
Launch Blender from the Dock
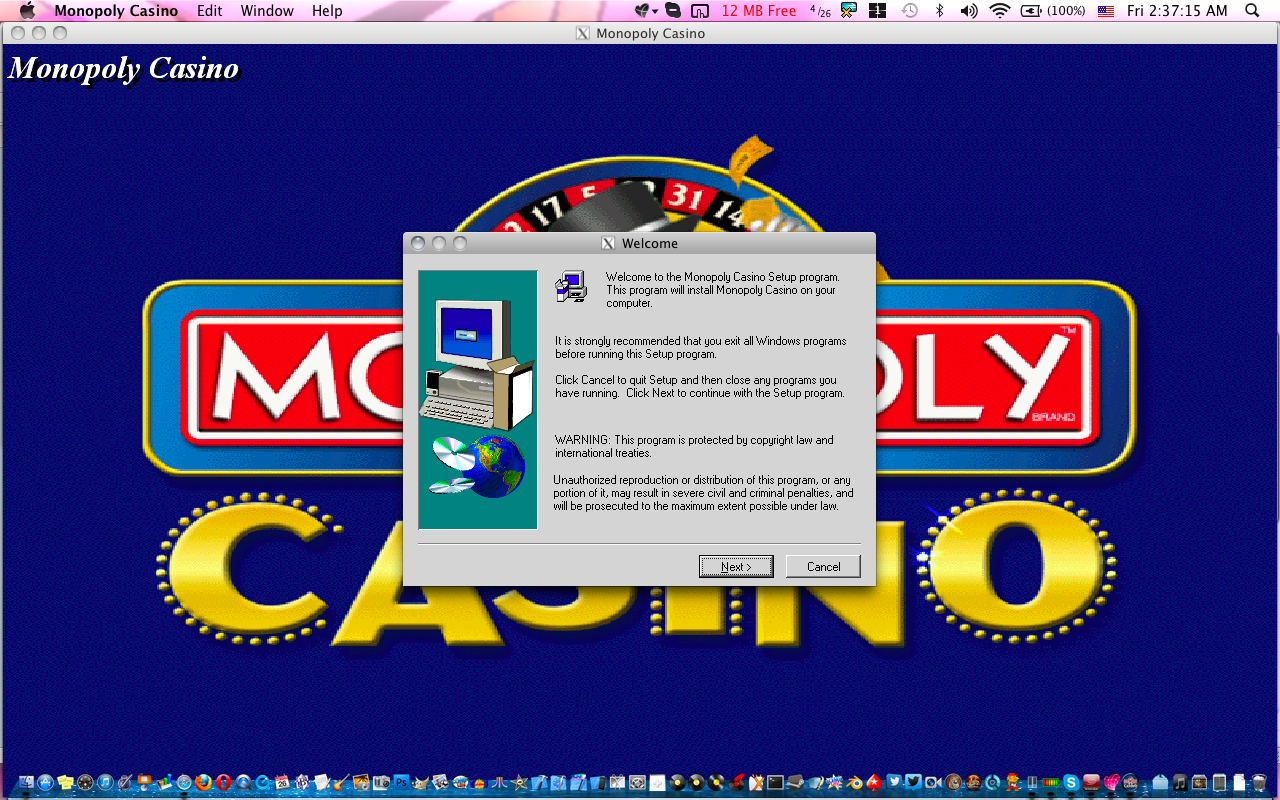[854, 783]
